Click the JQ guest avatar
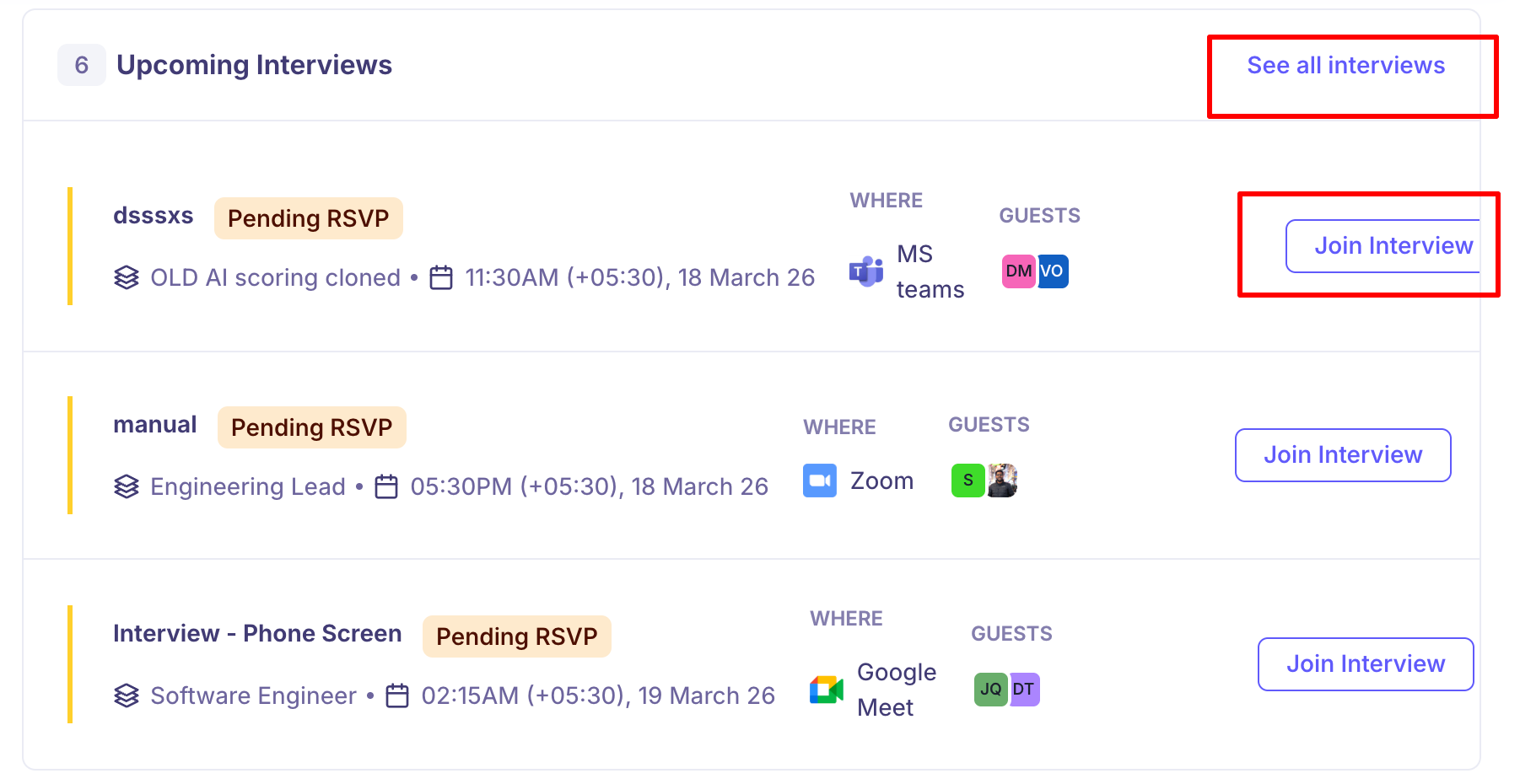The width and height of the screenshot is (1520, 784). pyautogui.click(x=990, y=690)
